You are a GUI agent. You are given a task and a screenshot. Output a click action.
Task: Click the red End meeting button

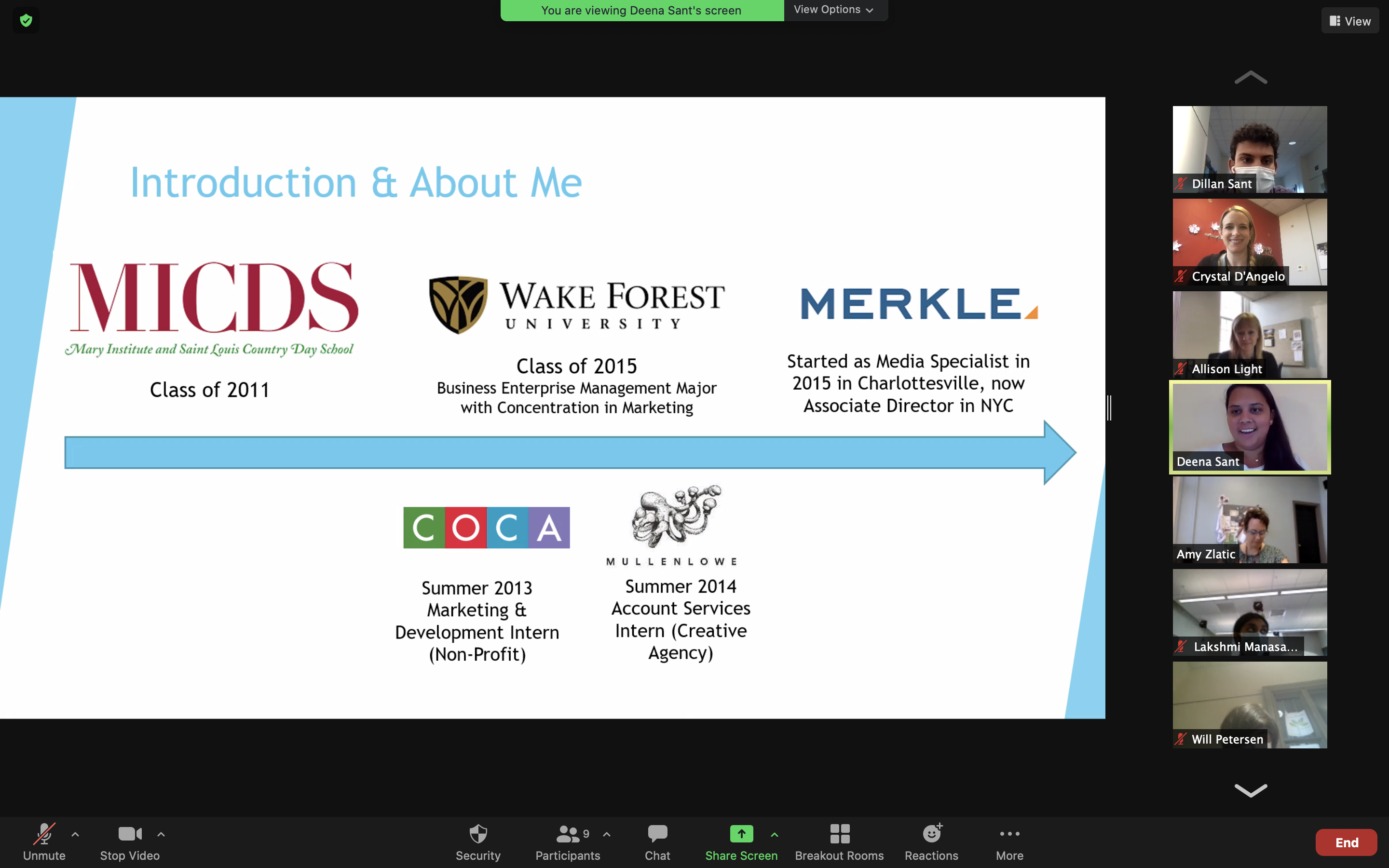coord(1346,842)
